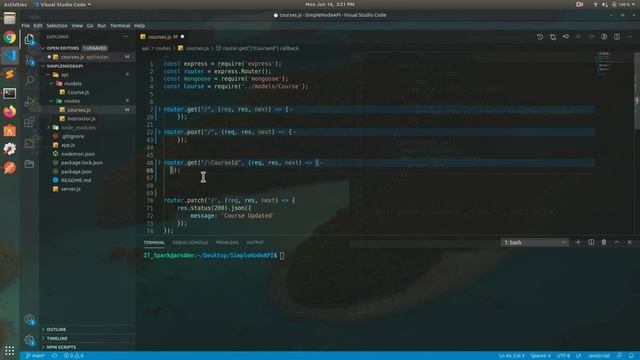Viewport: 640px width, 360px height.
Task: Open Terminal from the dock
Action: click(x=9, y=93)
